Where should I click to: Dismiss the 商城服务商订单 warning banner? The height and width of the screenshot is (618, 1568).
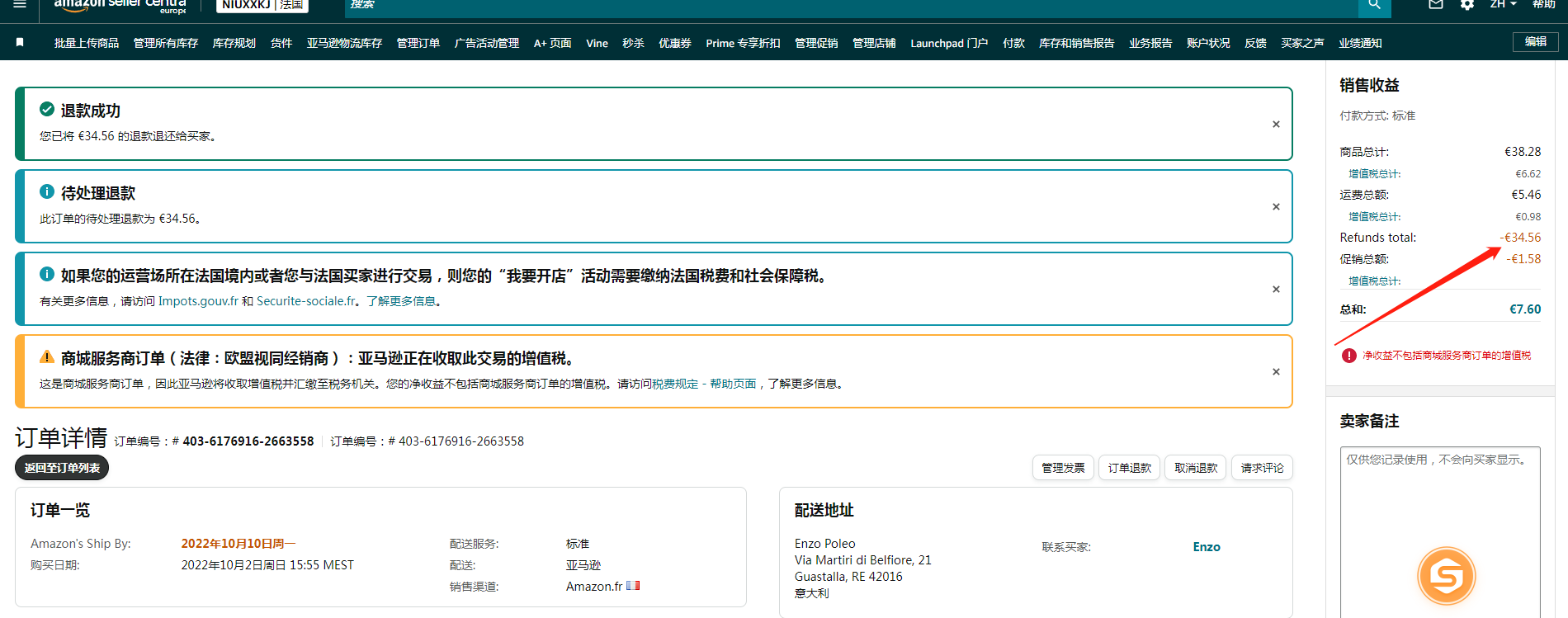1276,372
